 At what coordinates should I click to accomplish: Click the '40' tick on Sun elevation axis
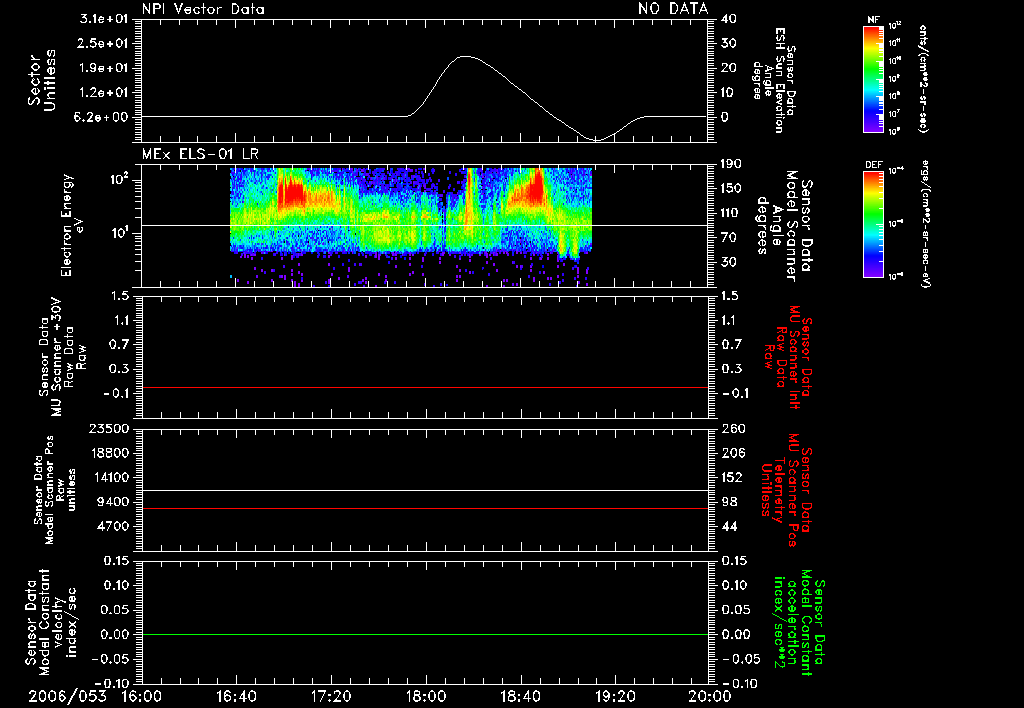tap(729, 19)
